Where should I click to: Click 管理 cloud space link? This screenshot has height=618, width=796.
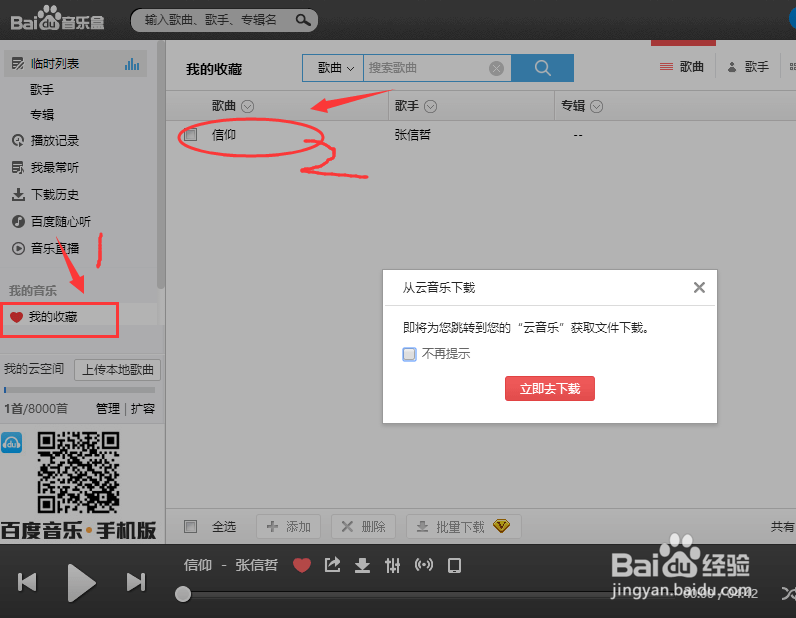[x=108, y=409]
